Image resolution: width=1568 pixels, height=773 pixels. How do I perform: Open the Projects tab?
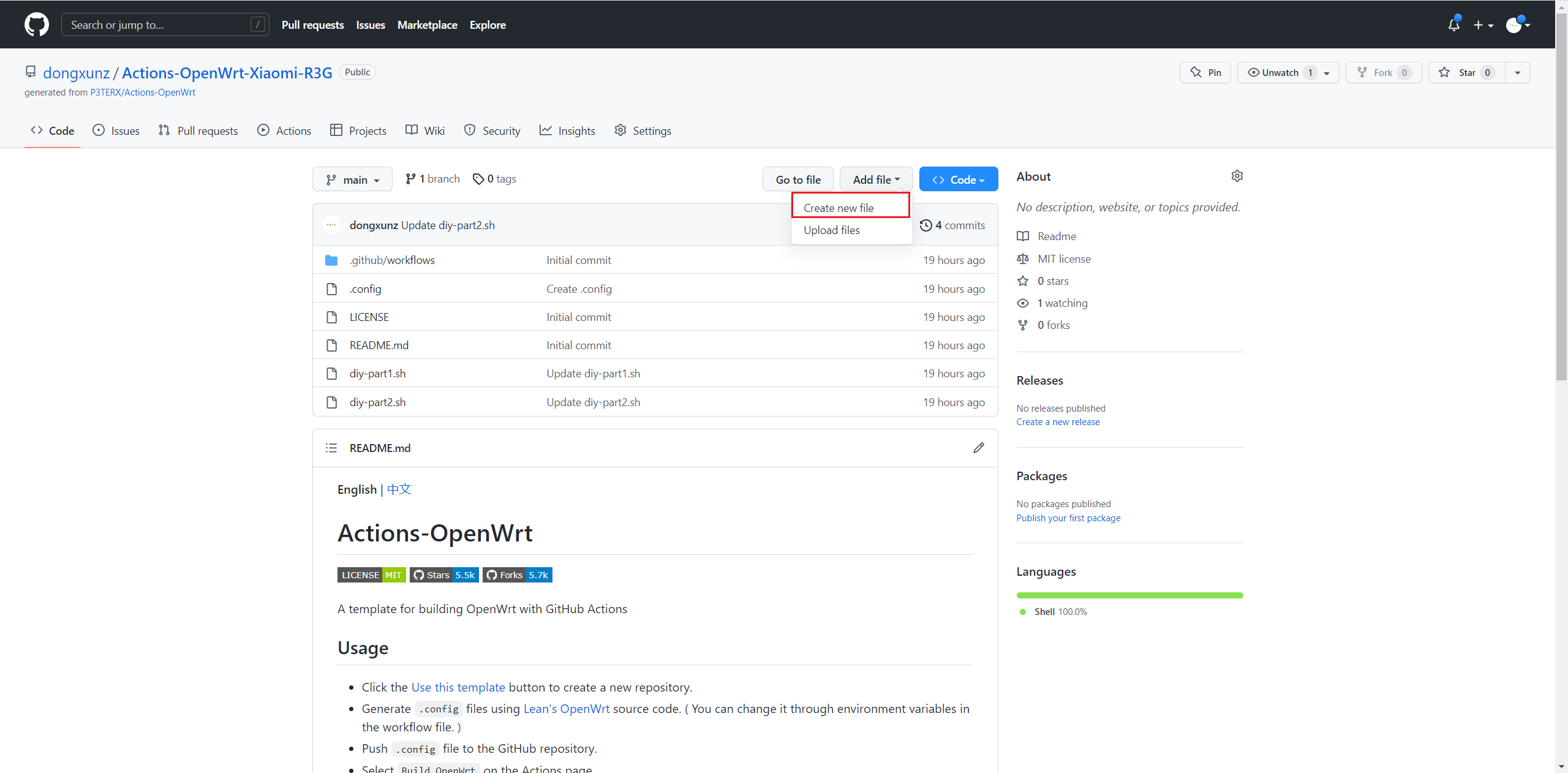[x=358, y=130]
